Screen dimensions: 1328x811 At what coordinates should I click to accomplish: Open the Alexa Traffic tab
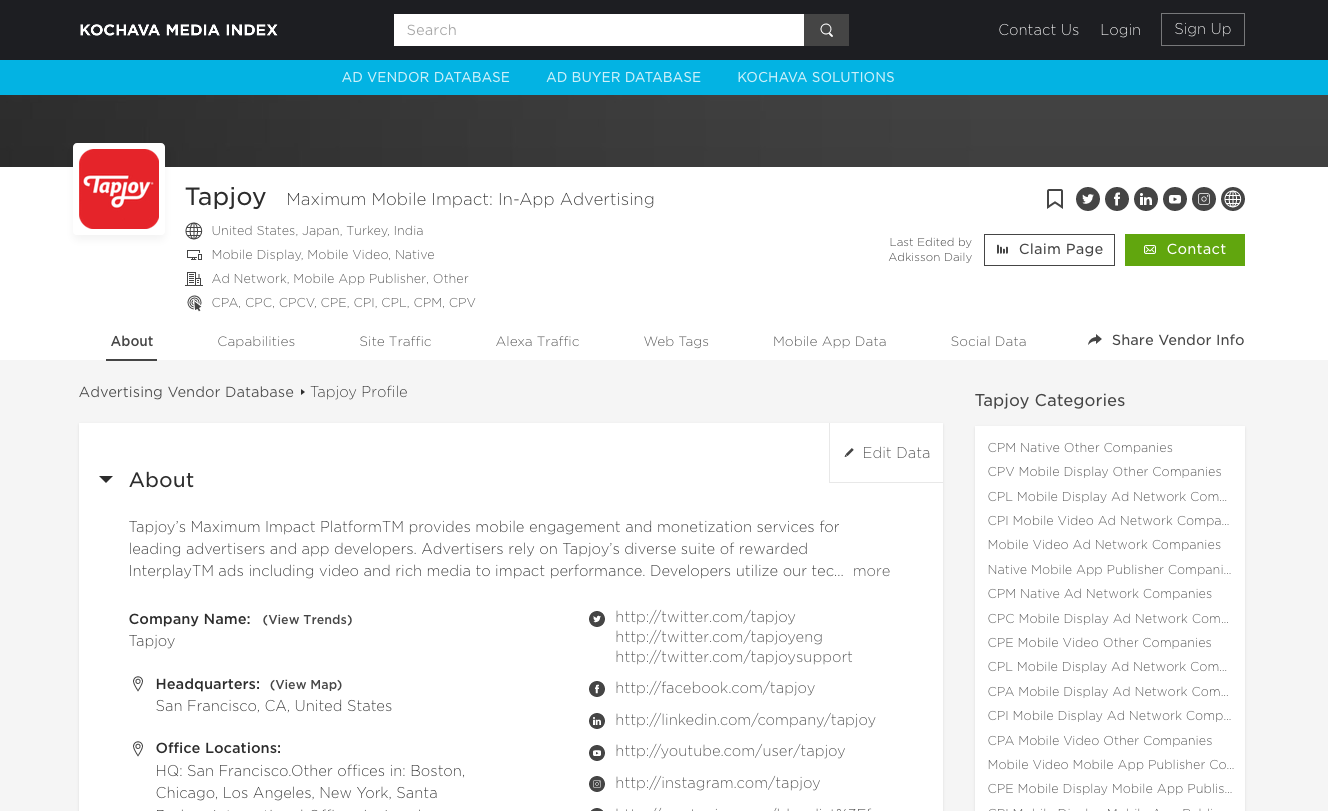pyautogui.click(x=537, y=341)
